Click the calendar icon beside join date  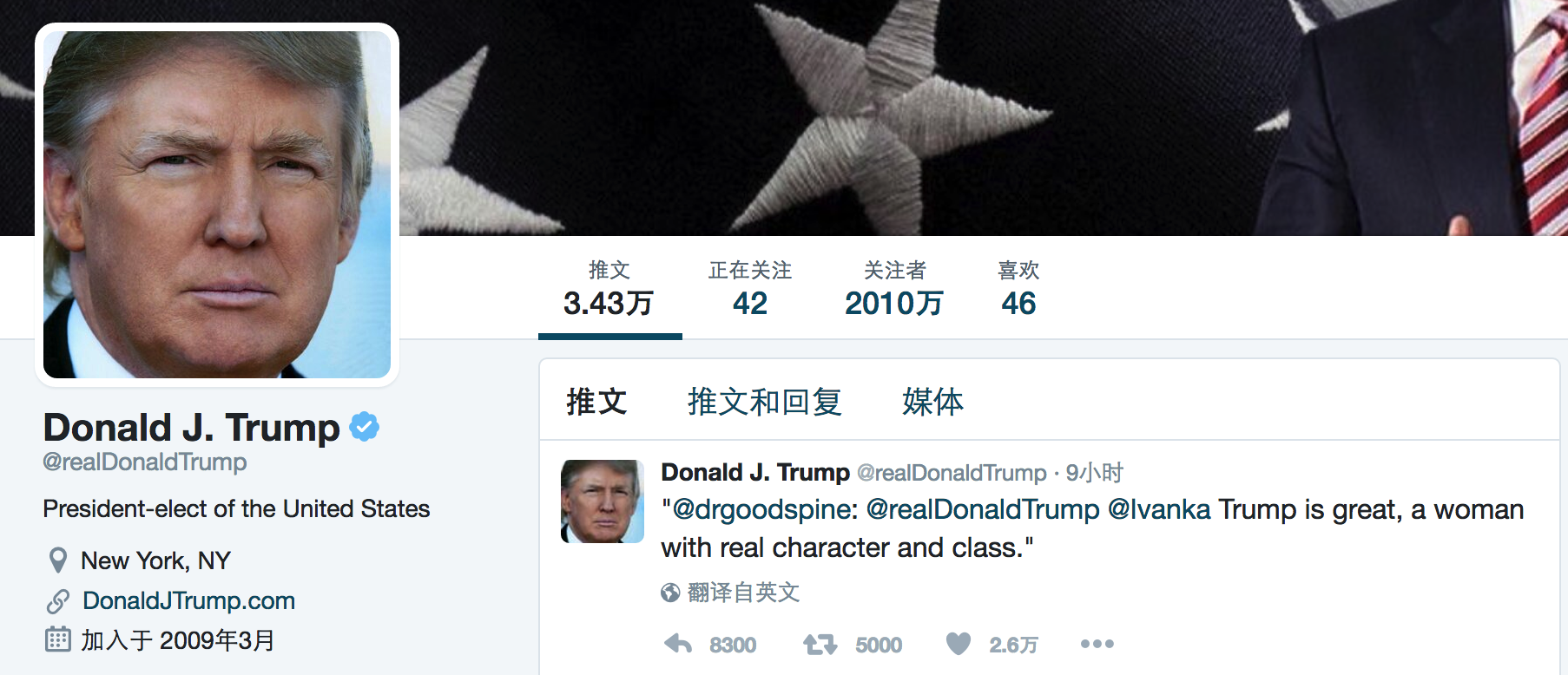58,640
